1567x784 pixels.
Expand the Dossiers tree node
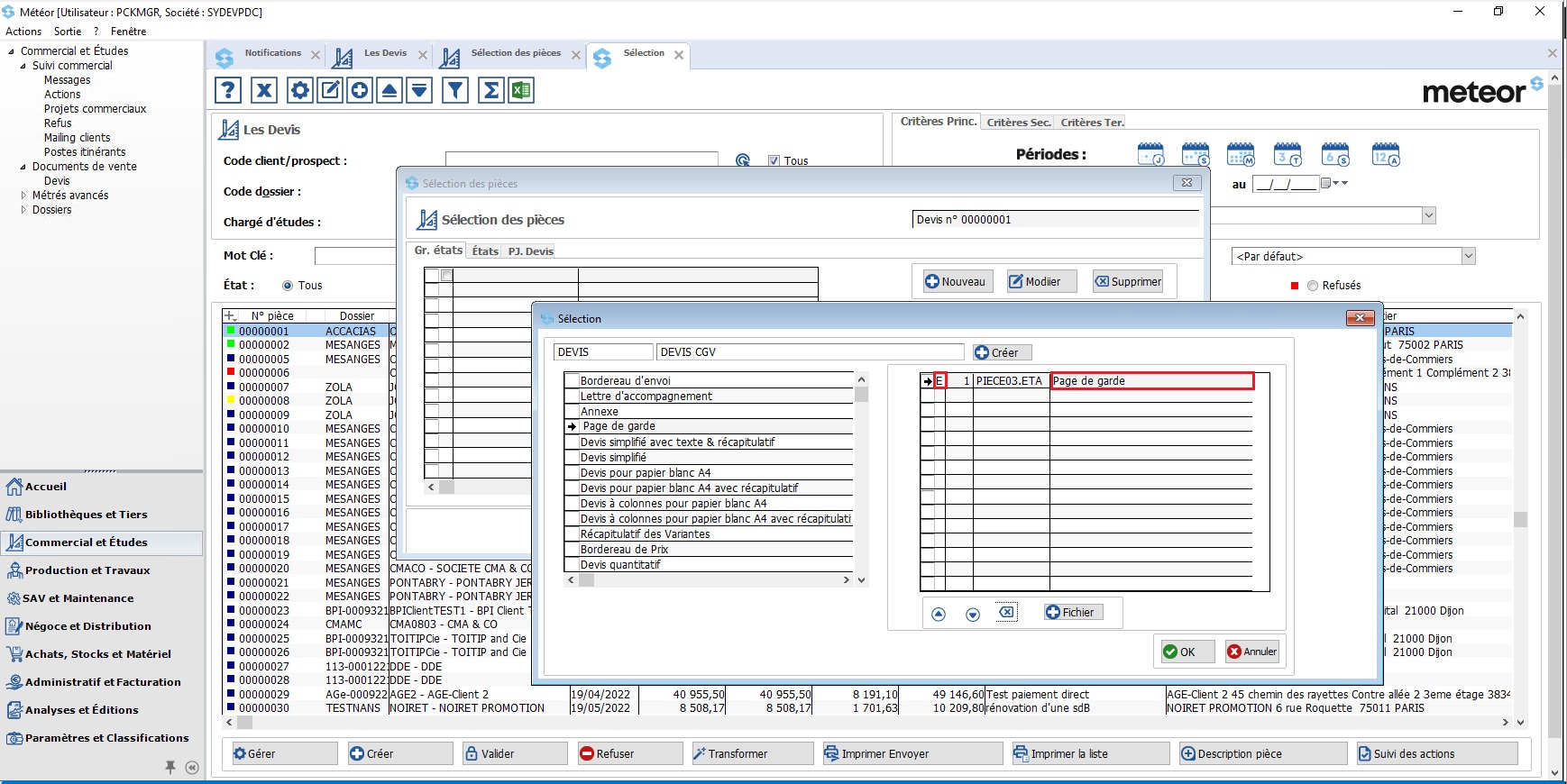[23, 210]
